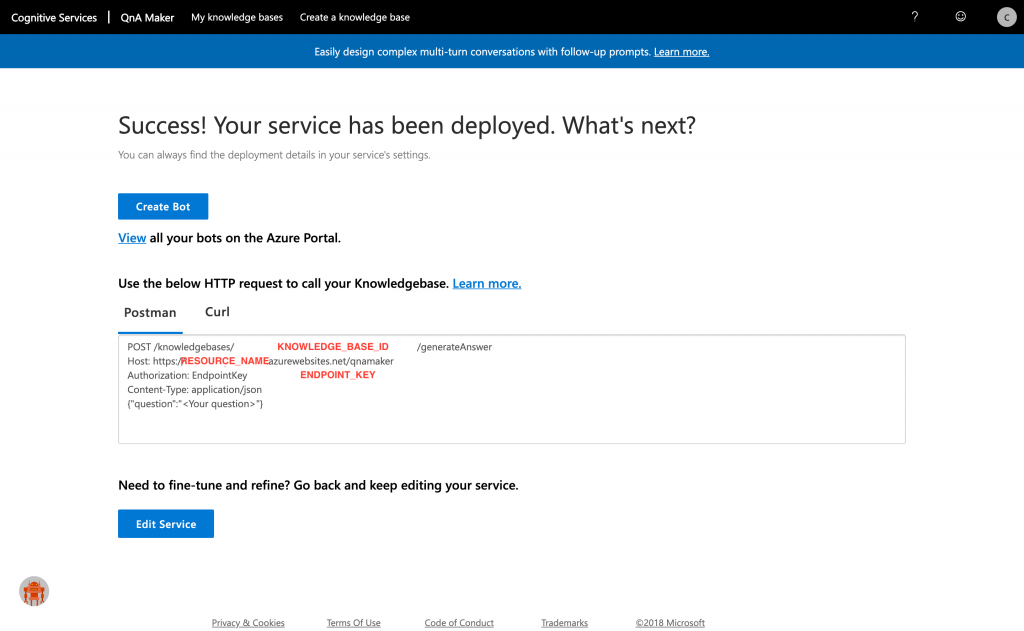Screen dimensions: 1024x631
Task: Go to Cognitive Services home
Action: click(54, 18)
